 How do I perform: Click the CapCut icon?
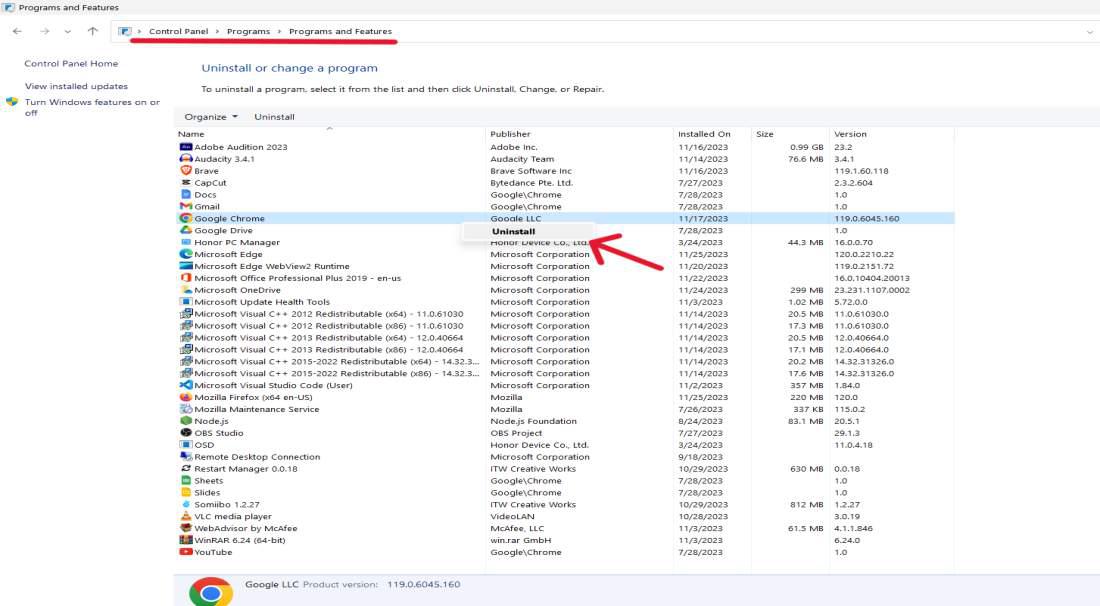pyautogui.click(x=186, y=183)
